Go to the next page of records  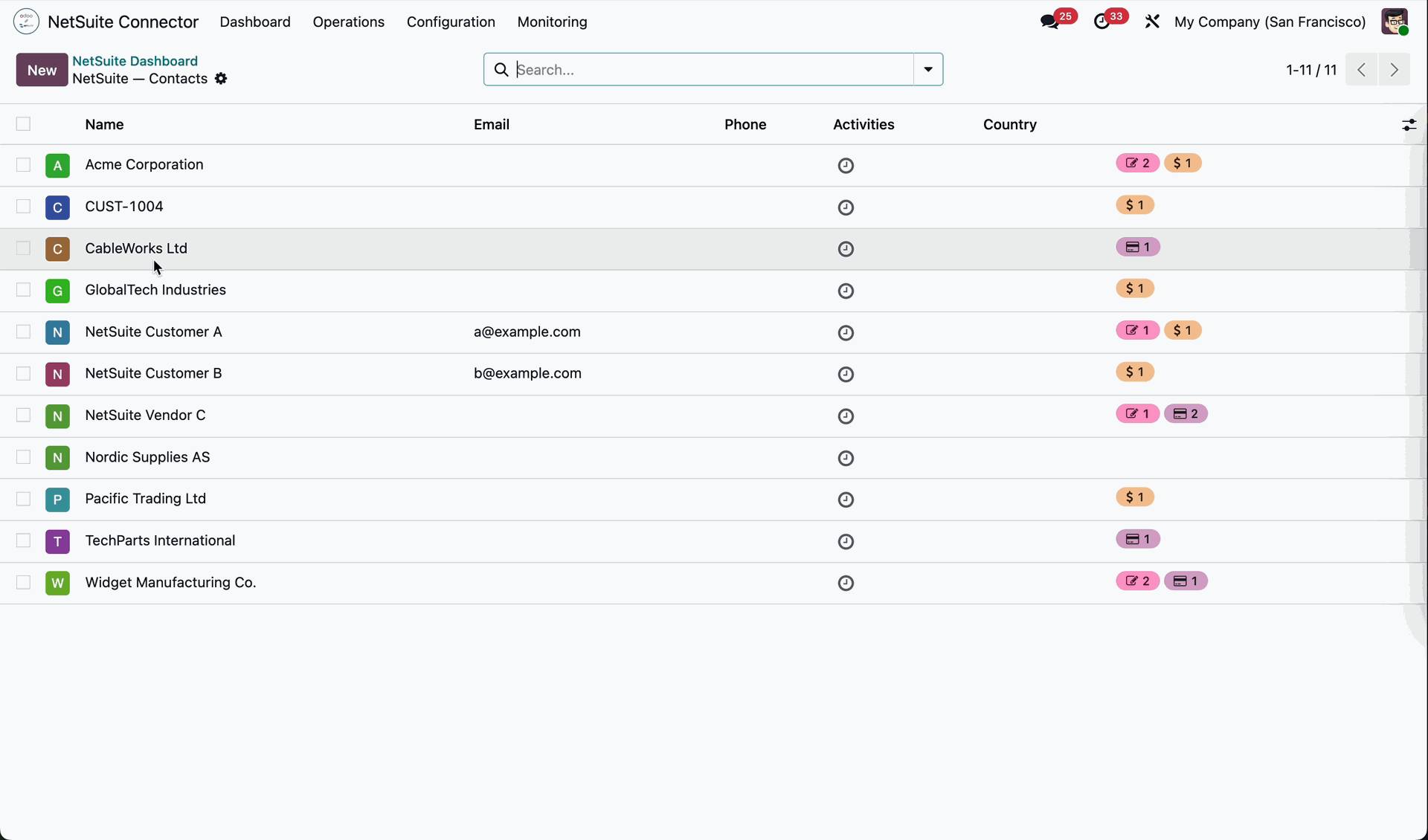point(1394,70)
